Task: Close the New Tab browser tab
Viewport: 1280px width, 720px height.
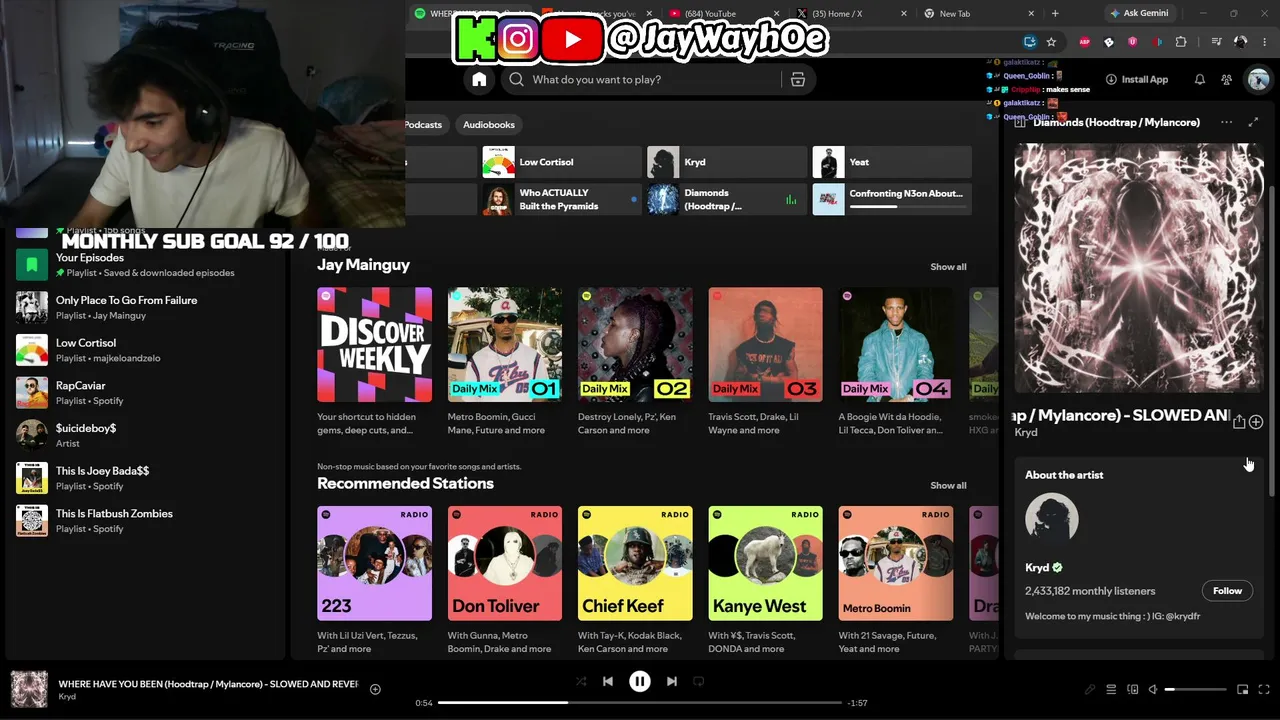Action: 1031,14
